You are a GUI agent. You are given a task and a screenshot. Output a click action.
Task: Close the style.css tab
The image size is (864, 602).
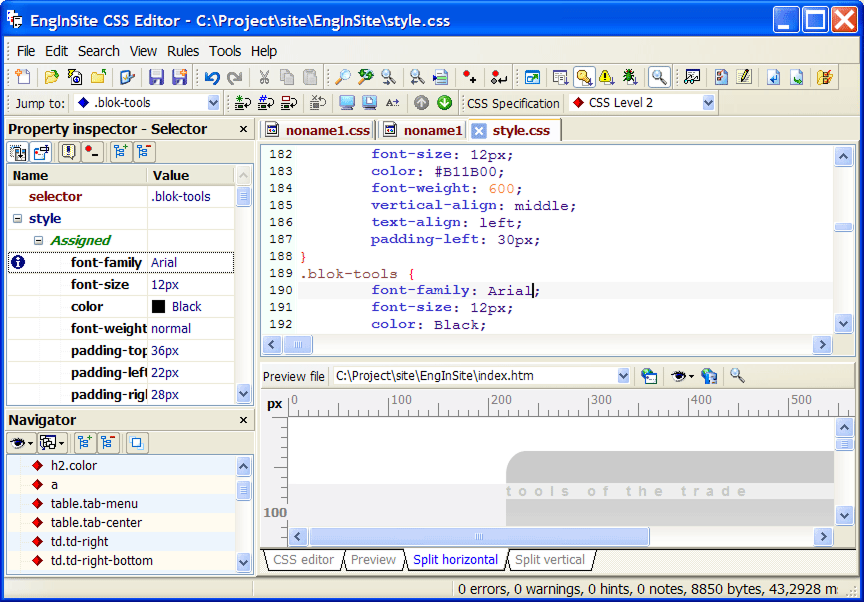(479, 131)
